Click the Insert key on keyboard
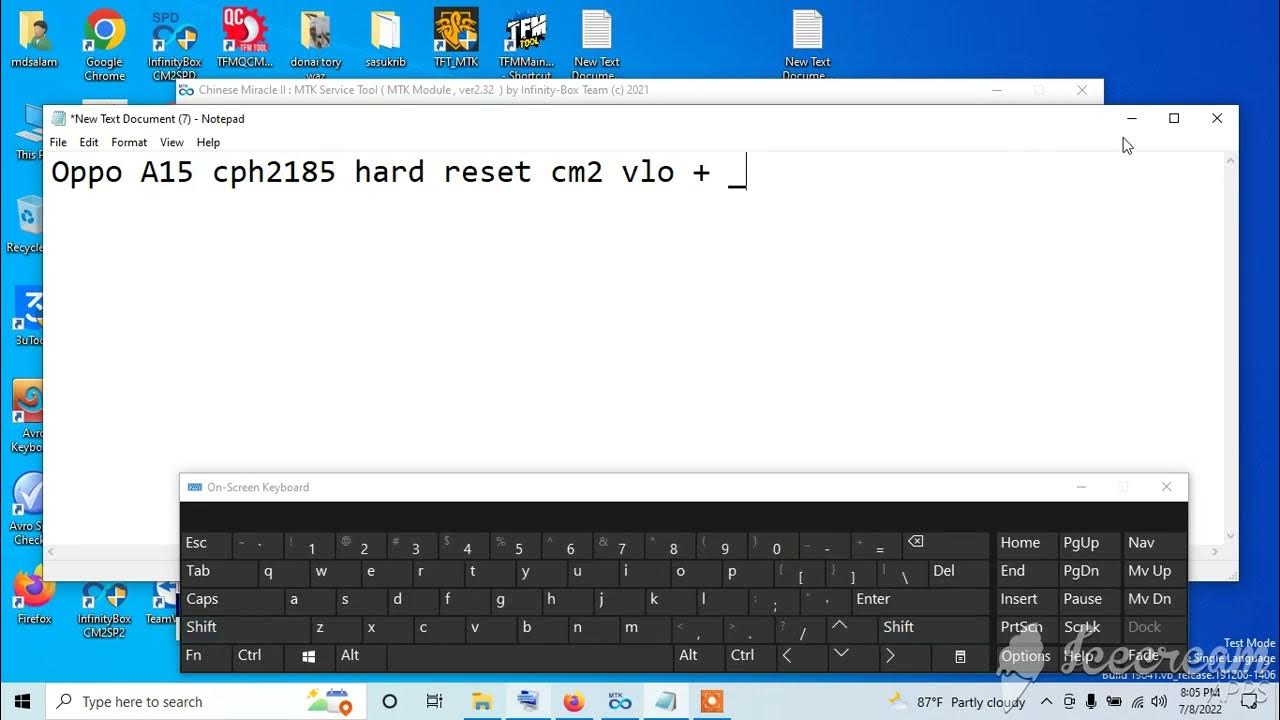1280x720 pixels. click(x=1026, y=600)
